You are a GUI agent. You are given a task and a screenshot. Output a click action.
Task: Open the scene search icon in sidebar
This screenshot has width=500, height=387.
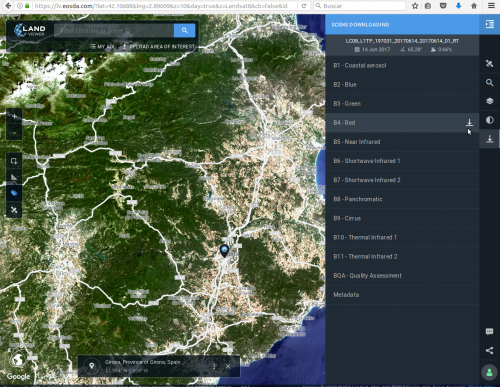pyautogui.click(x=489, y=83)
